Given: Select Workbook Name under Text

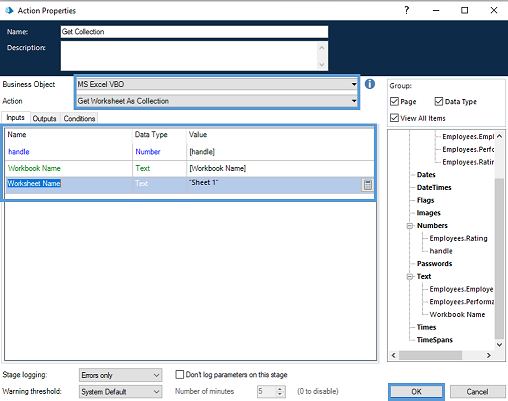Looking at the screenshot, I should pyautogui.click(x=457, y=314).
